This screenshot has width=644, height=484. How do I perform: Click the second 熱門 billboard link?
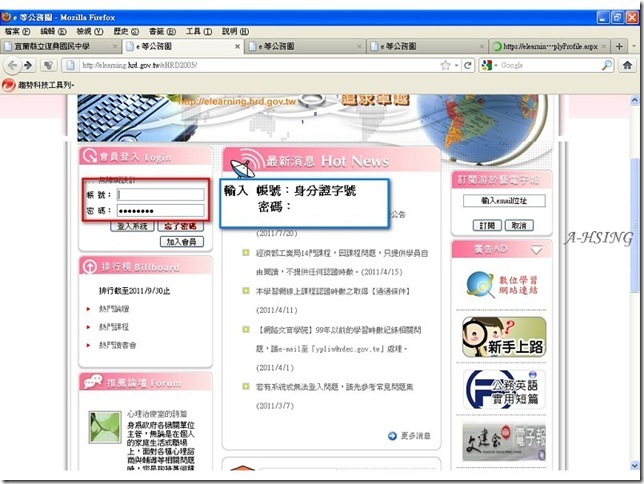[x=114, y=327]
